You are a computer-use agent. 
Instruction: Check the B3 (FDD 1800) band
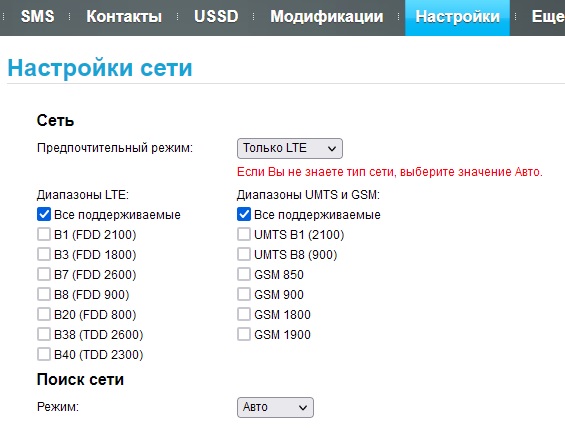point(44,254)
